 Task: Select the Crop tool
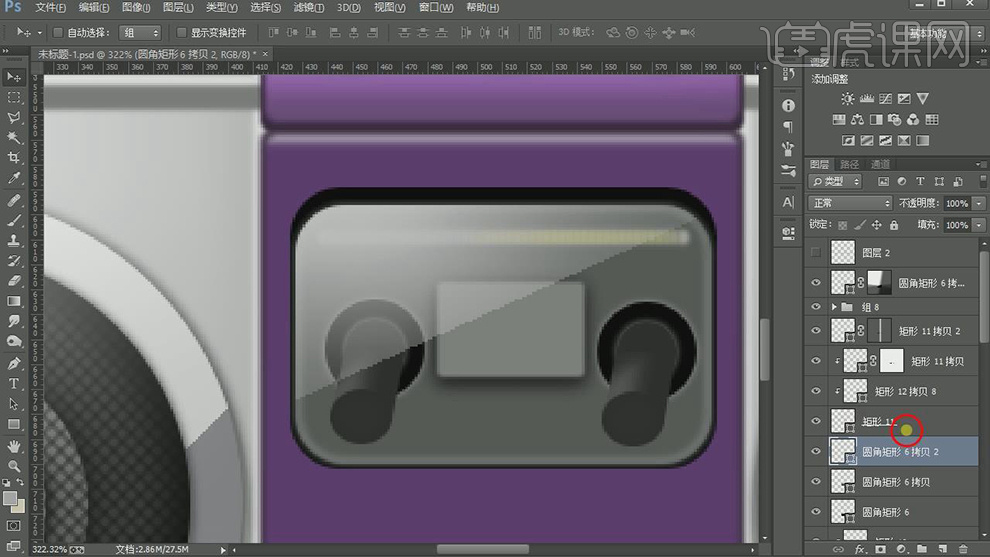point(14,158)
